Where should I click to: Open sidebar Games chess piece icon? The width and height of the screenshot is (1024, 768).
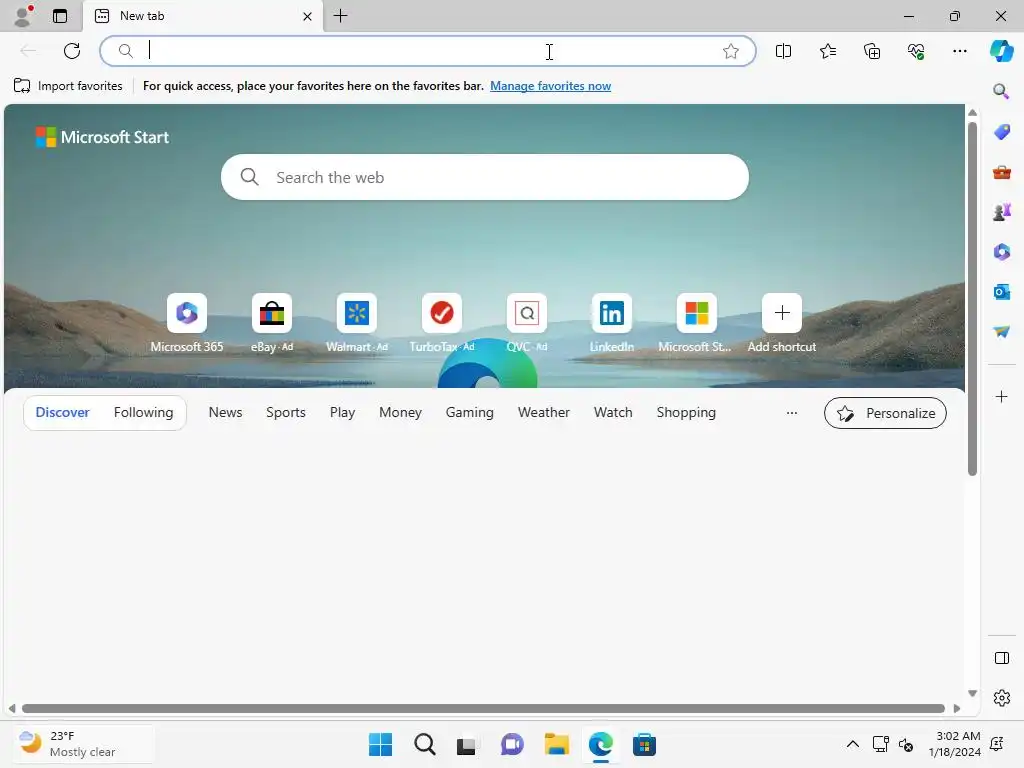pyautogui.click(x=1001, y=212)
